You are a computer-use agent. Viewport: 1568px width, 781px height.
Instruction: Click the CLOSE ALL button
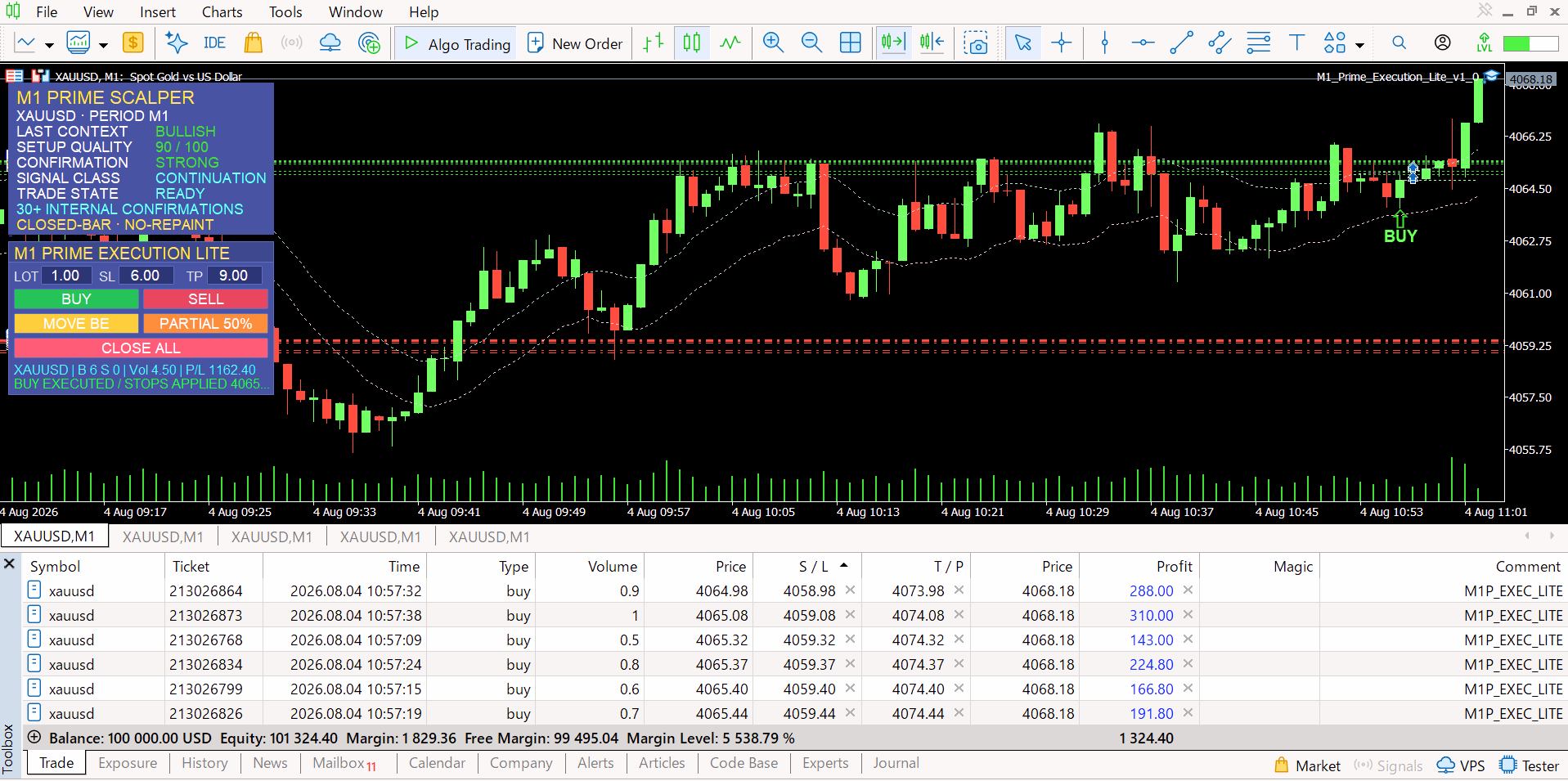tap(141, 348)
